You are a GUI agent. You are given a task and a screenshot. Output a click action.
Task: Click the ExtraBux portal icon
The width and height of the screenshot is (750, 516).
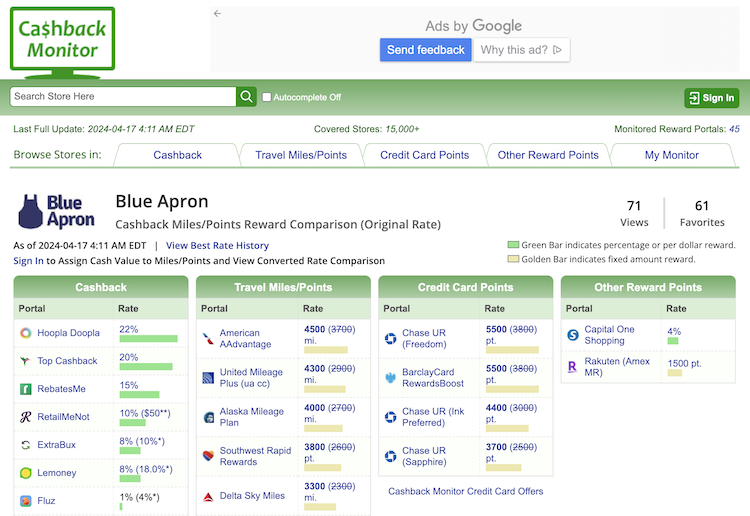pos(26,445)
